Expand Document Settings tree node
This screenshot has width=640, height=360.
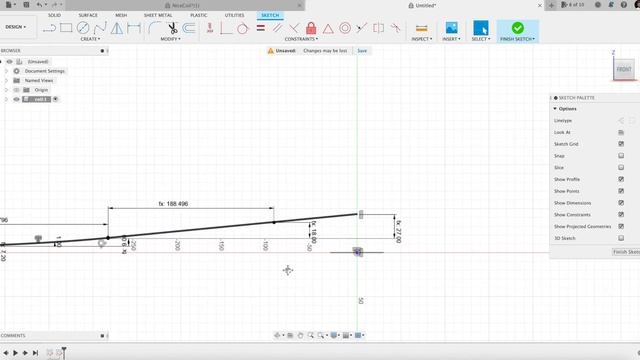[6, 71]
